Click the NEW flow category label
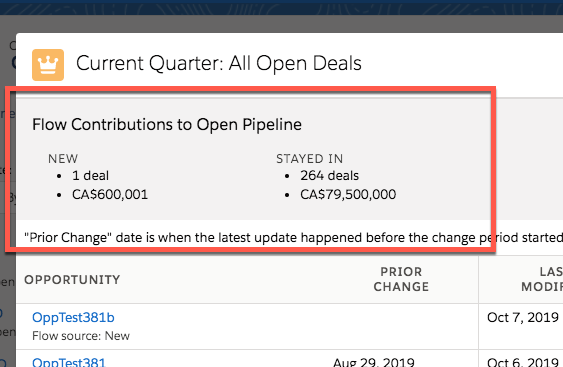 pos(63,158)
